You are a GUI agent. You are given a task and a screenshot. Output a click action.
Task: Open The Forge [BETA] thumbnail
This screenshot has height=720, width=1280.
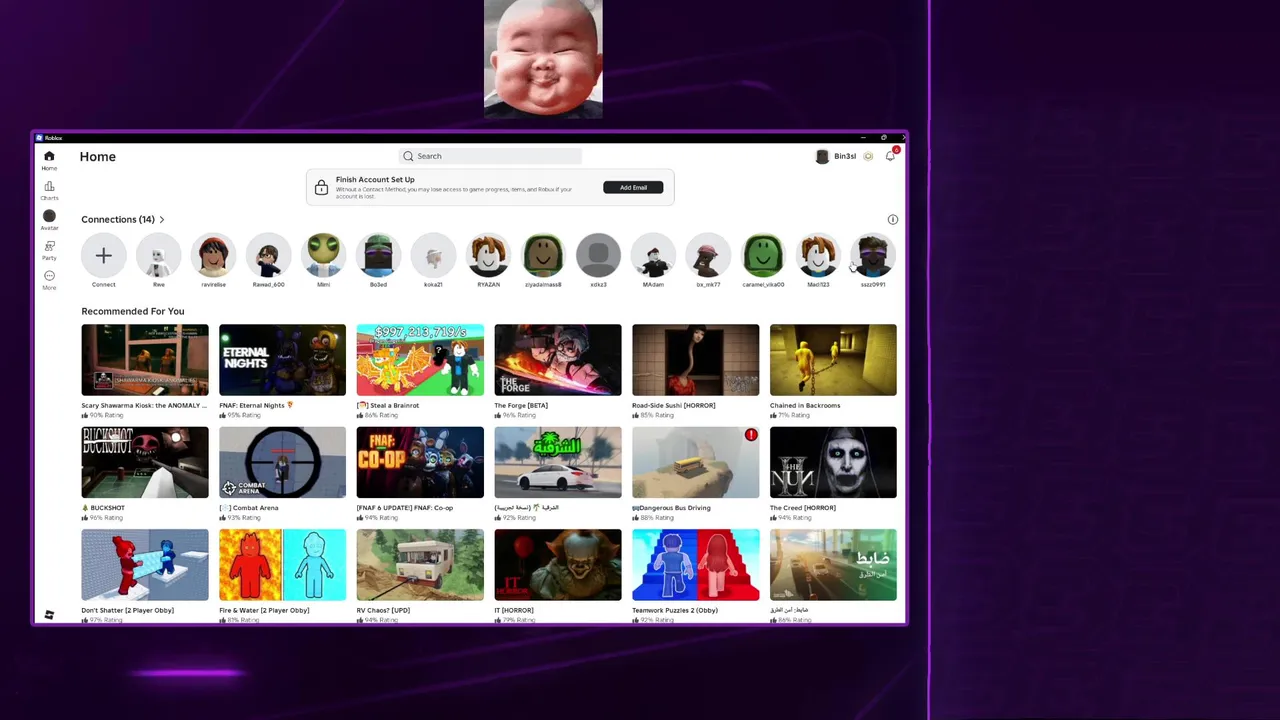coord(558,360)
